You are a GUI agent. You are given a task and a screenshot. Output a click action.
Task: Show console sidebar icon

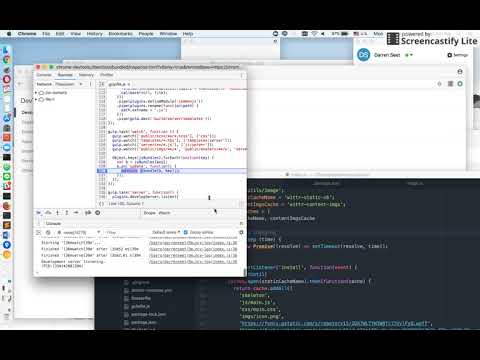pyautogui.click(x=38, y=232)
